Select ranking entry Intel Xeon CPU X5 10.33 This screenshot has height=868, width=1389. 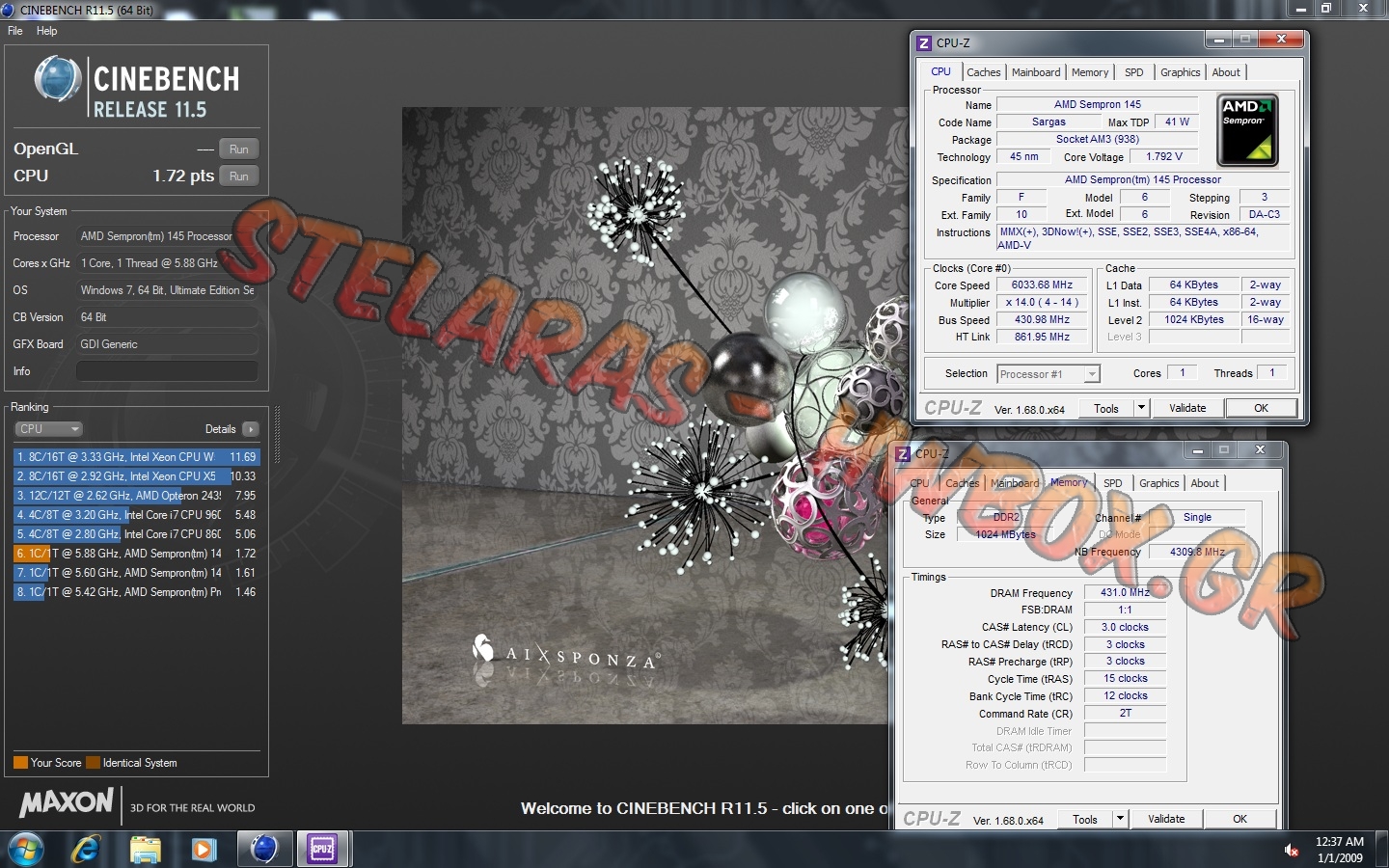point(136,476)
